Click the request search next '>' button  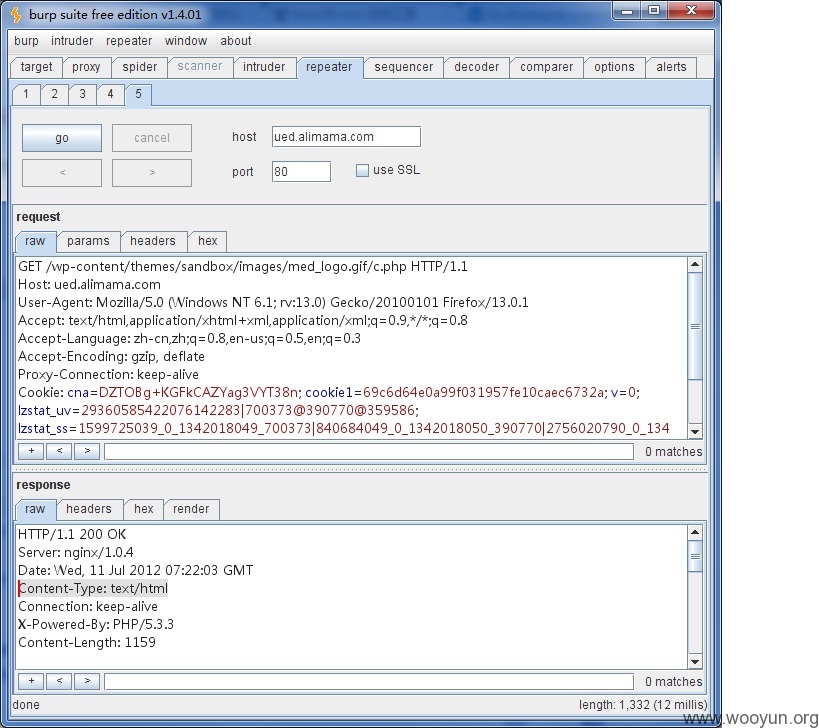(87, 451)
